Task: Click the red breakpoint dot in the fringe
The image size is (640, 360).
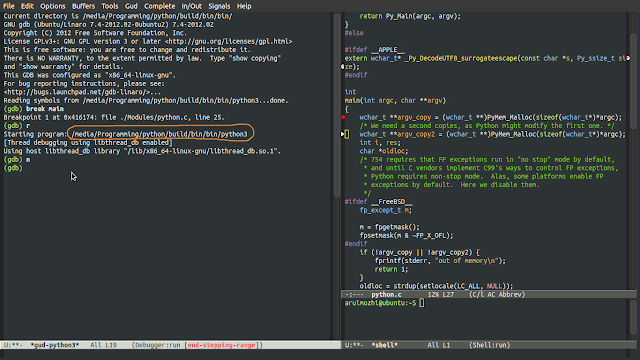Action: point(343,118)
